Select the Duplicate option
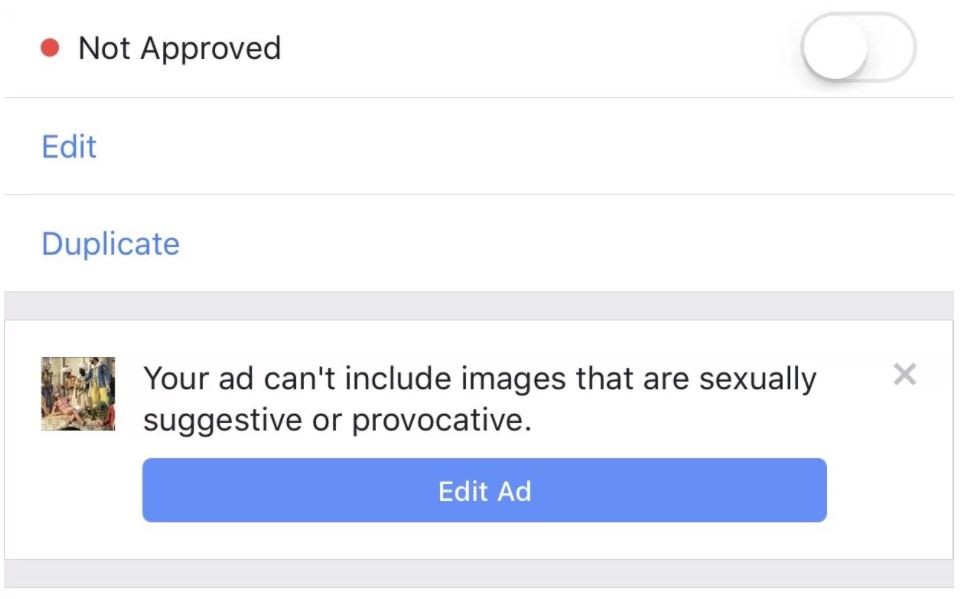The width and height of the screenshot is (960, 599). pos(111,244)
